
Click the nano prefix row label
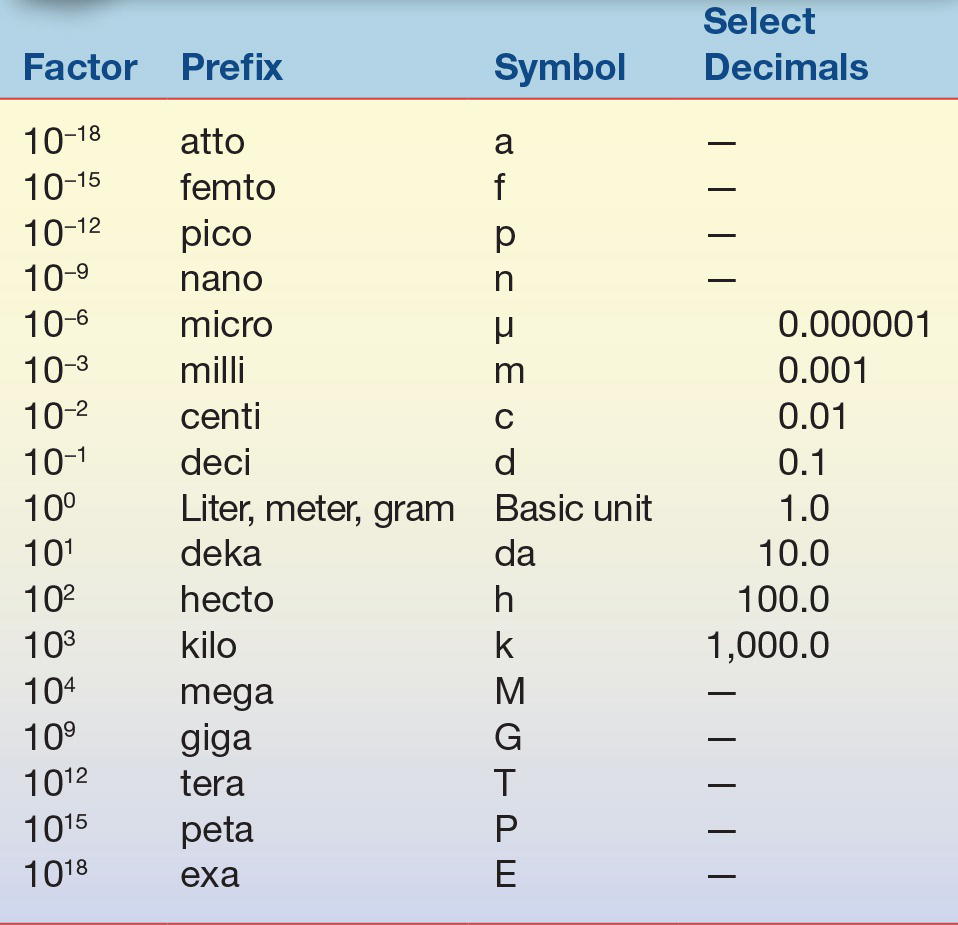(221, 279)
